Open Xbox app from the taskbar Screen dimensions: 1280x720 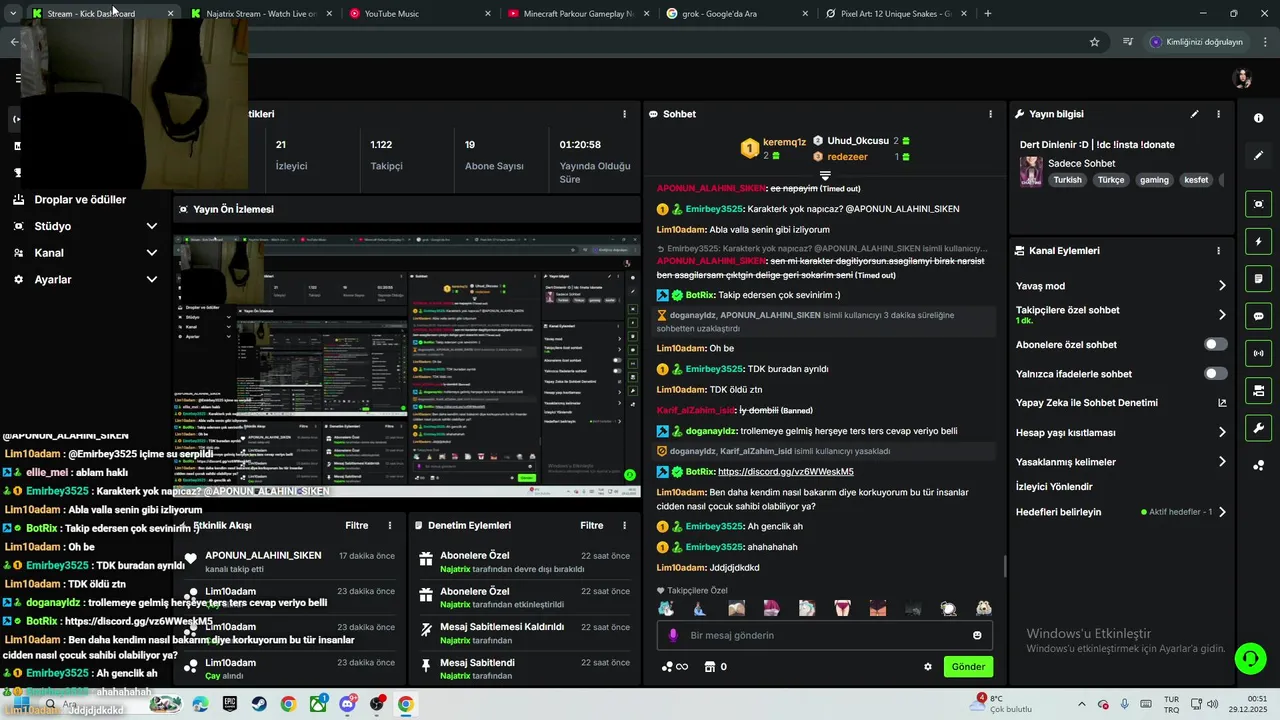pos(318,704)
